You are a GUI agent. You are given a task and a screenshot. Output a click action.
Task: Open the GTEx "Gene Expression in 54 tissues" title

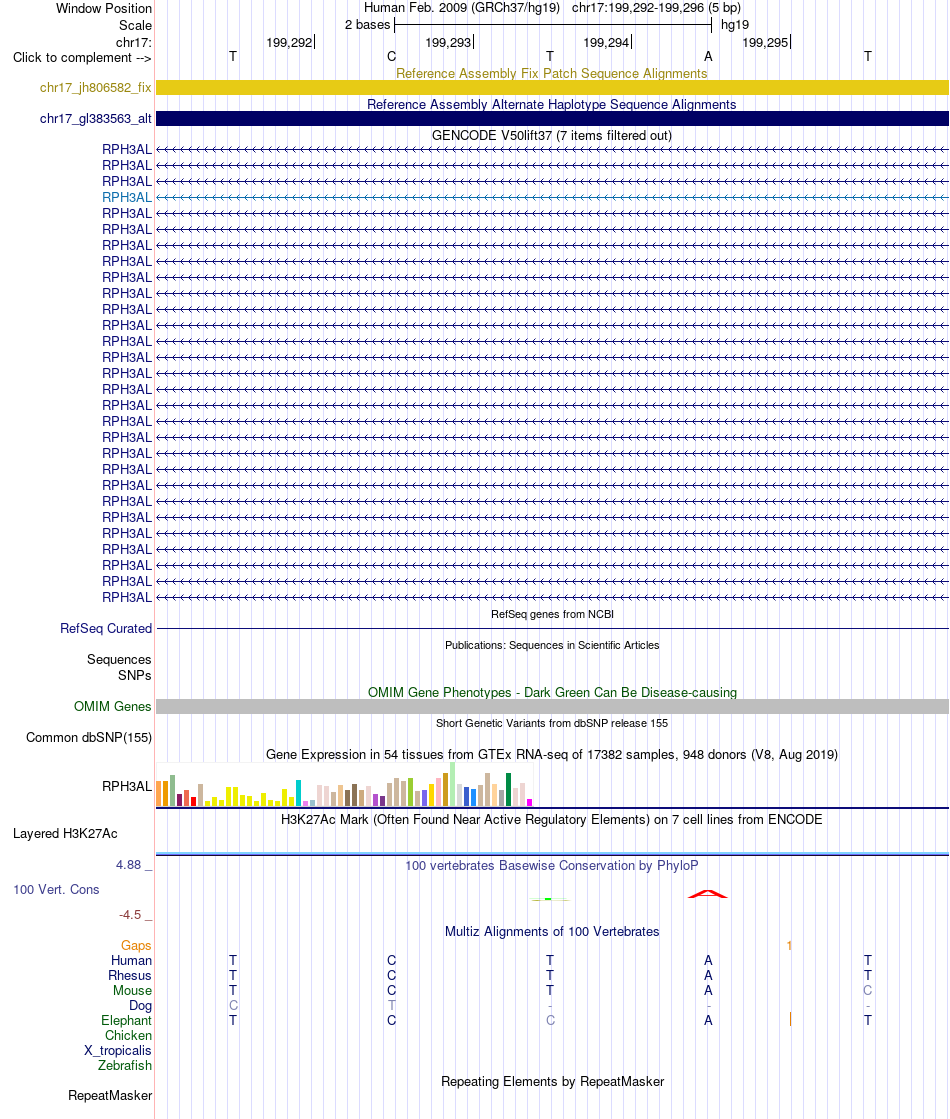click(x=552, y=755)
